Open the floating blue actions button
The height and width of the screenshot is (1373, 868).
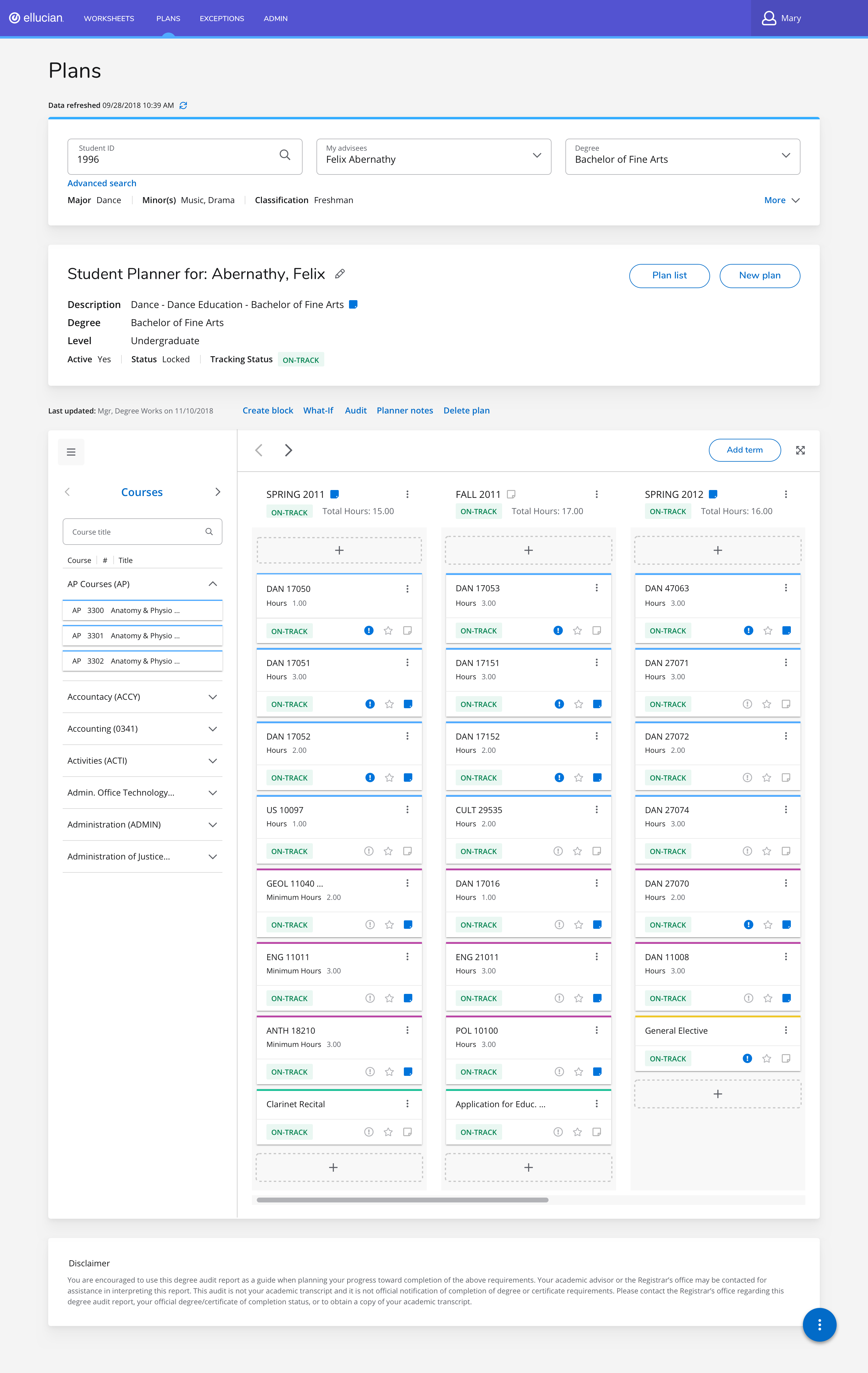[819, 1324]
